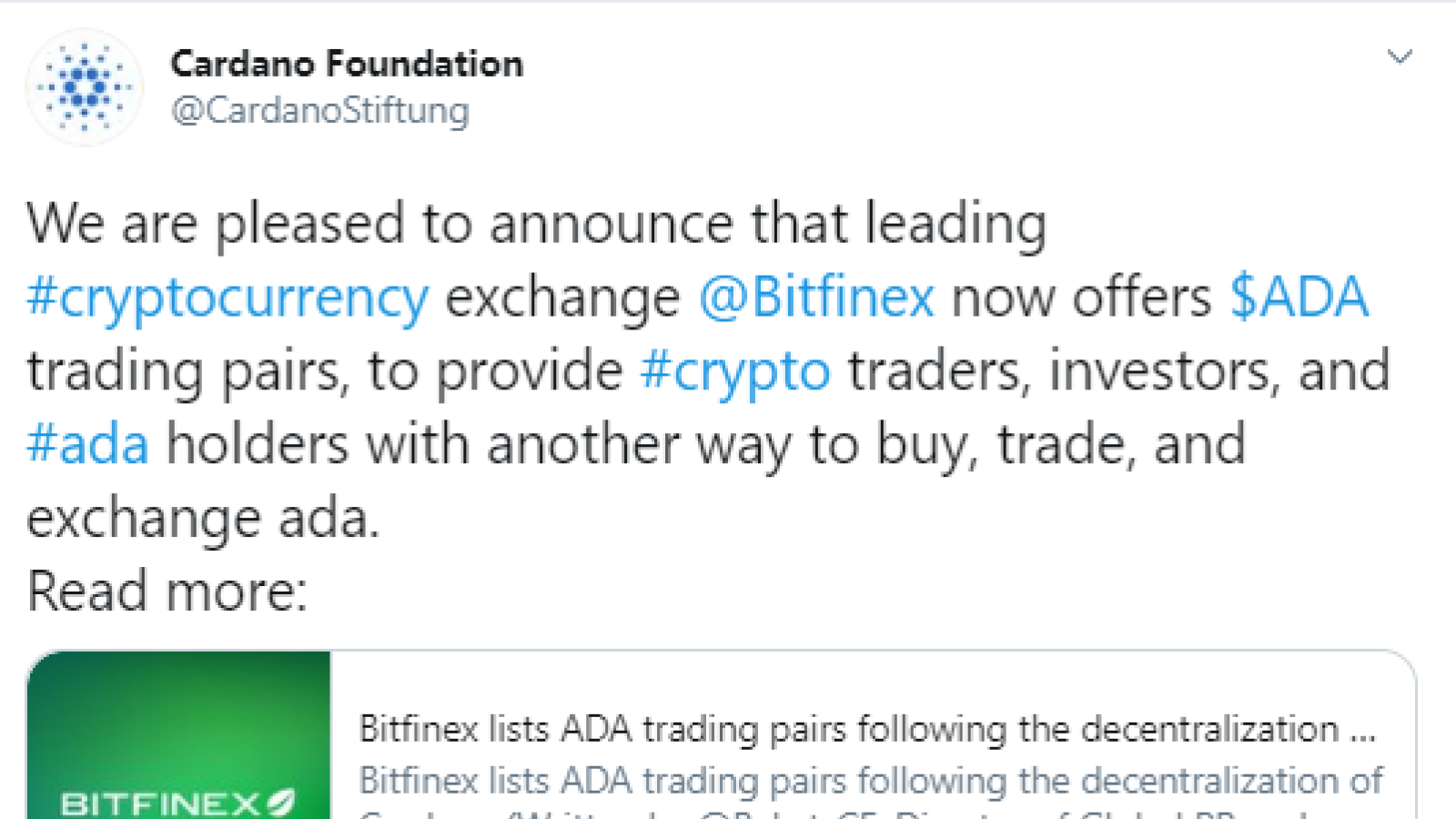
Task: Open the #cryptocurrency hashtag
Action: (227, 298)
